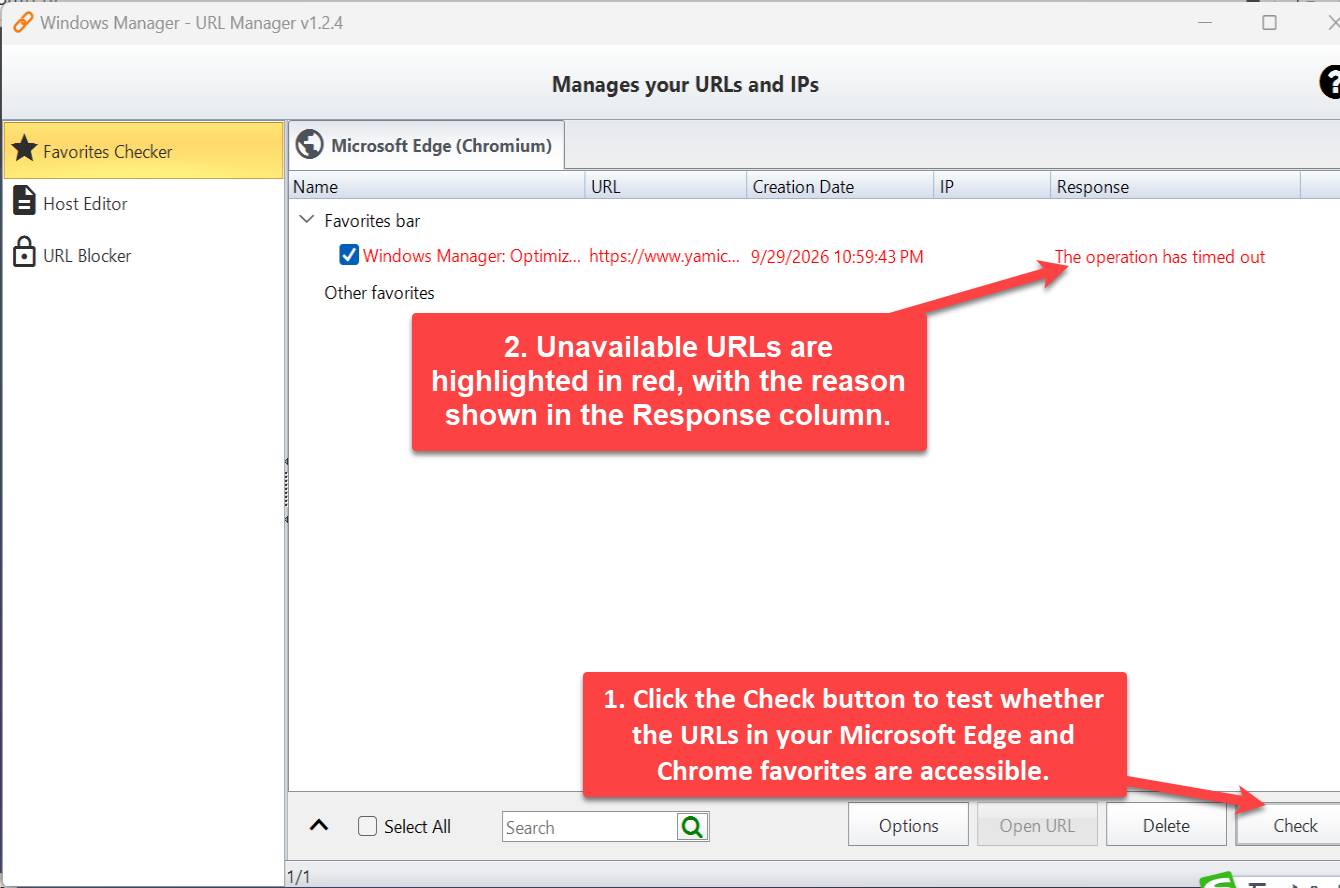Open the Favorites Checker panel
Screen dimensions: 1340x888
point(144,151)
